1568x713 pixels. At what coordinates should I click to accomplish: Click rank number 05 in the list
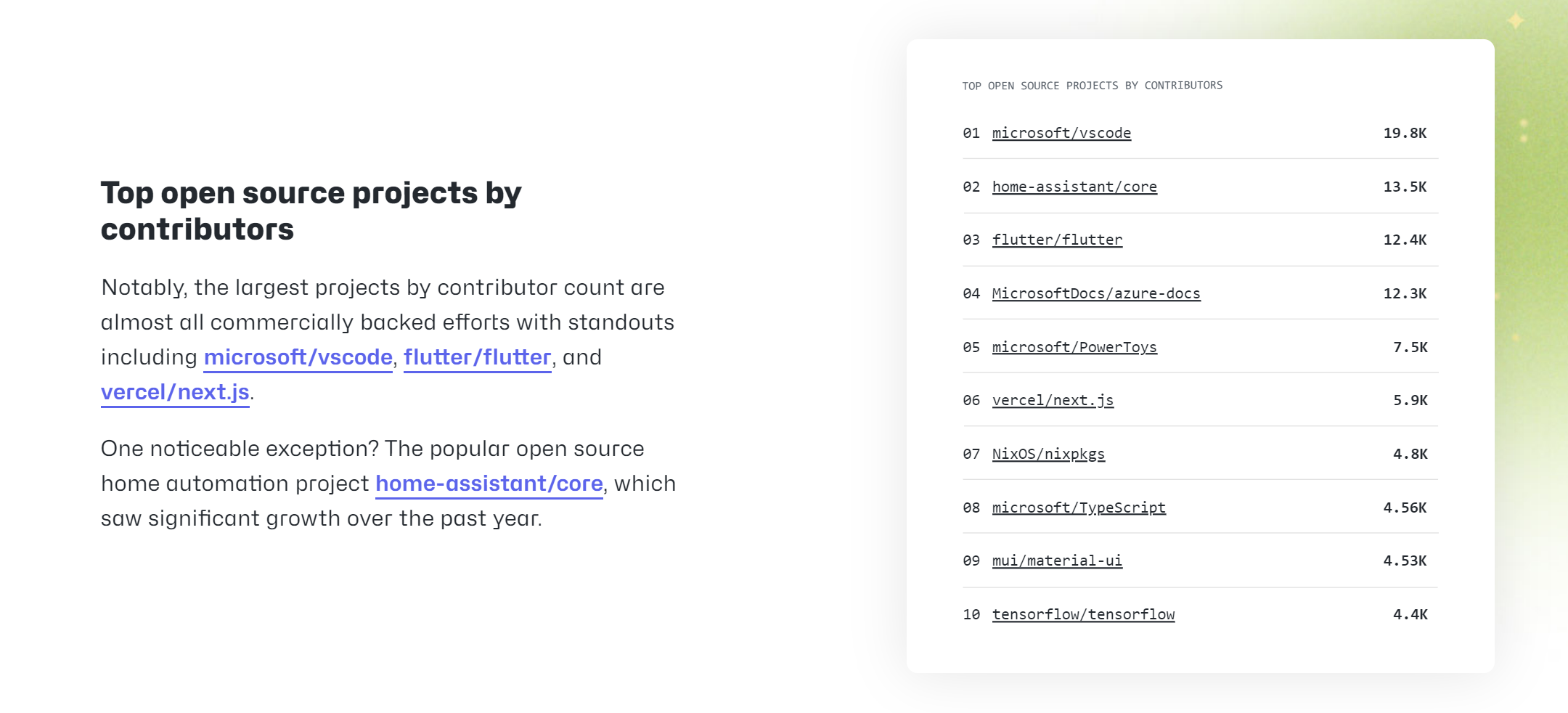coord(971,347)
